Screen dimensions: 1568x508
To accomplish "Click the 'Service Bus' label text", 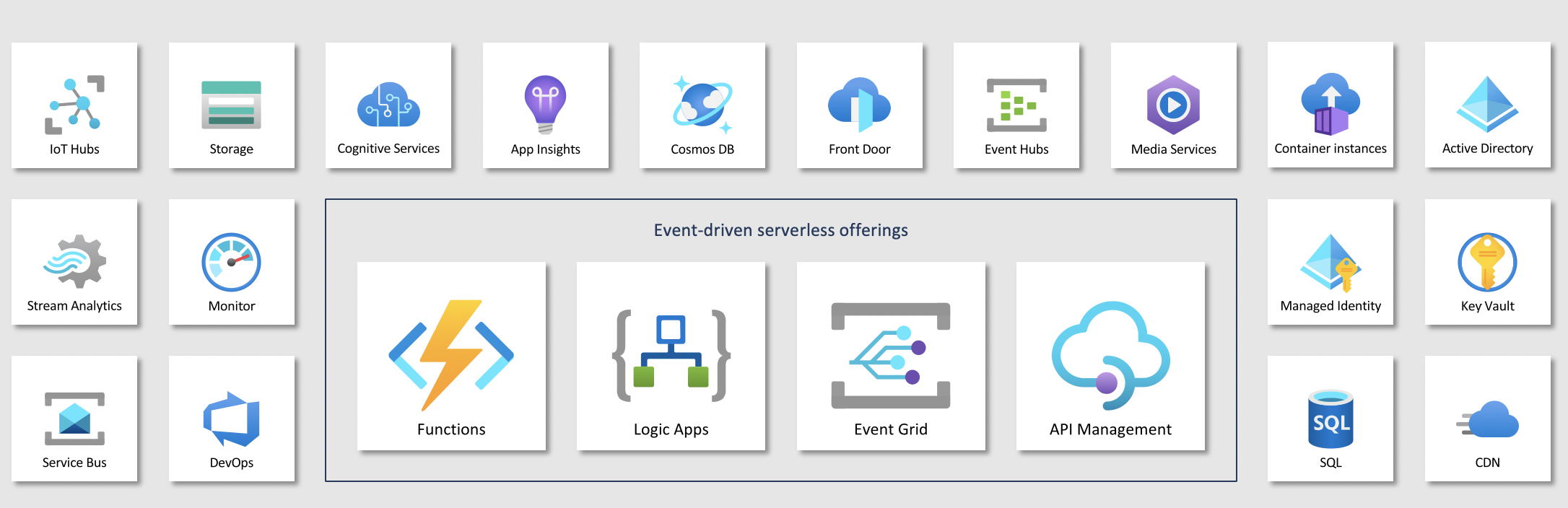I will (74, 463).
